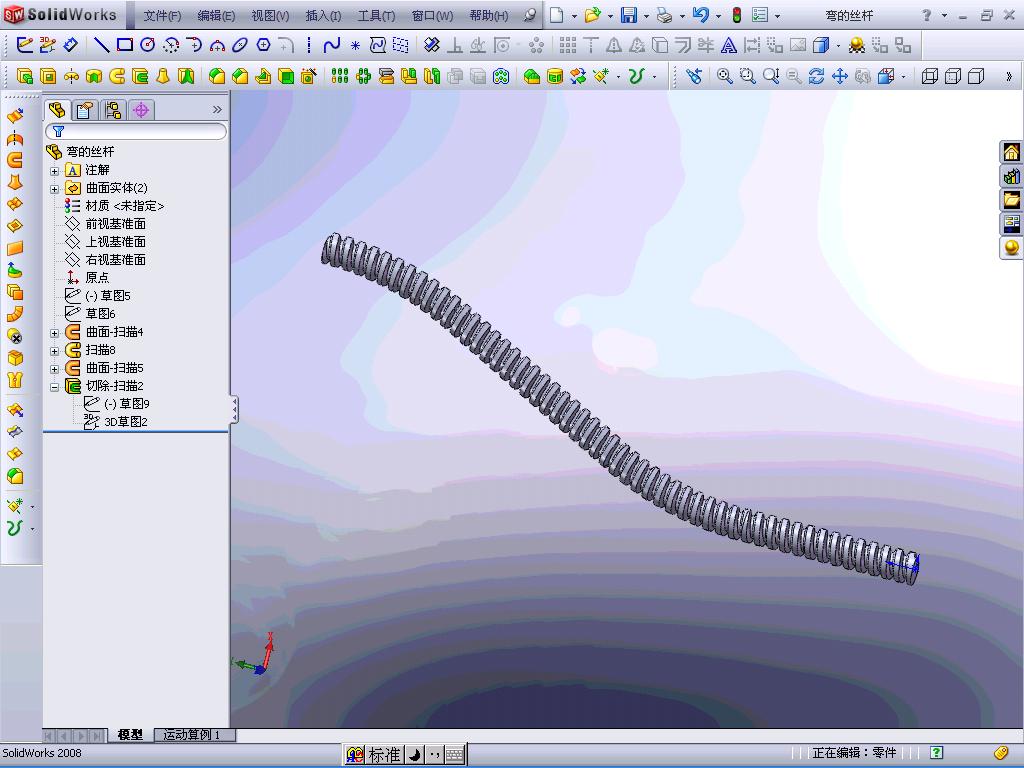Select the Smart Dimension tool

(70, 45)
